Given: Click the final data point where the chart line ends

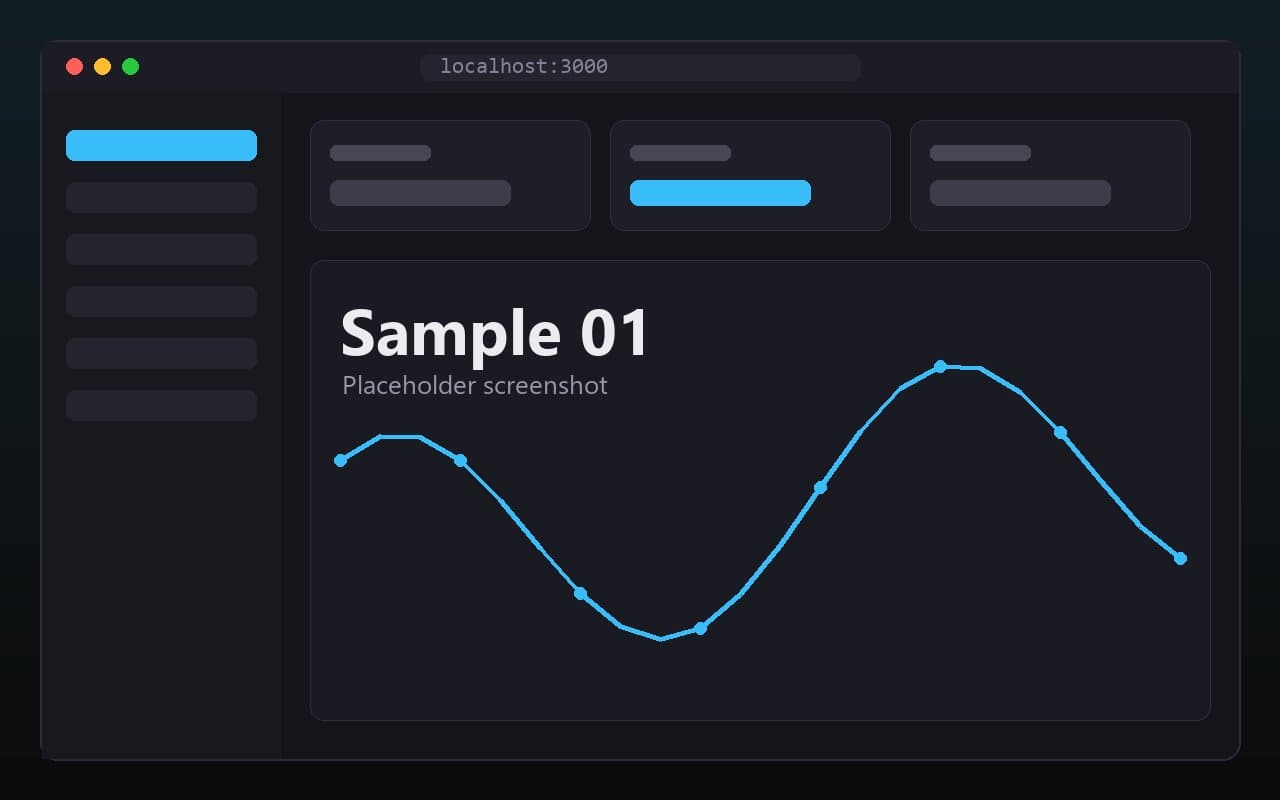Looking at the screenshot, I should click(x=1180, y=558).
